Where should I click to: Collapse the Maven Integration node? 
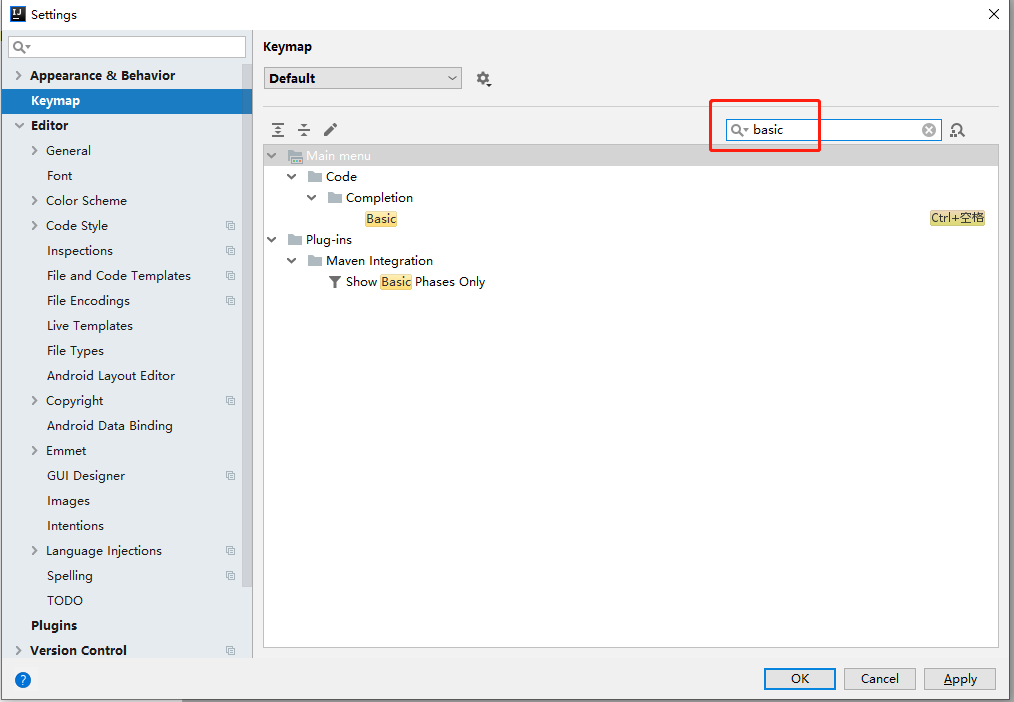click(292, 261)
